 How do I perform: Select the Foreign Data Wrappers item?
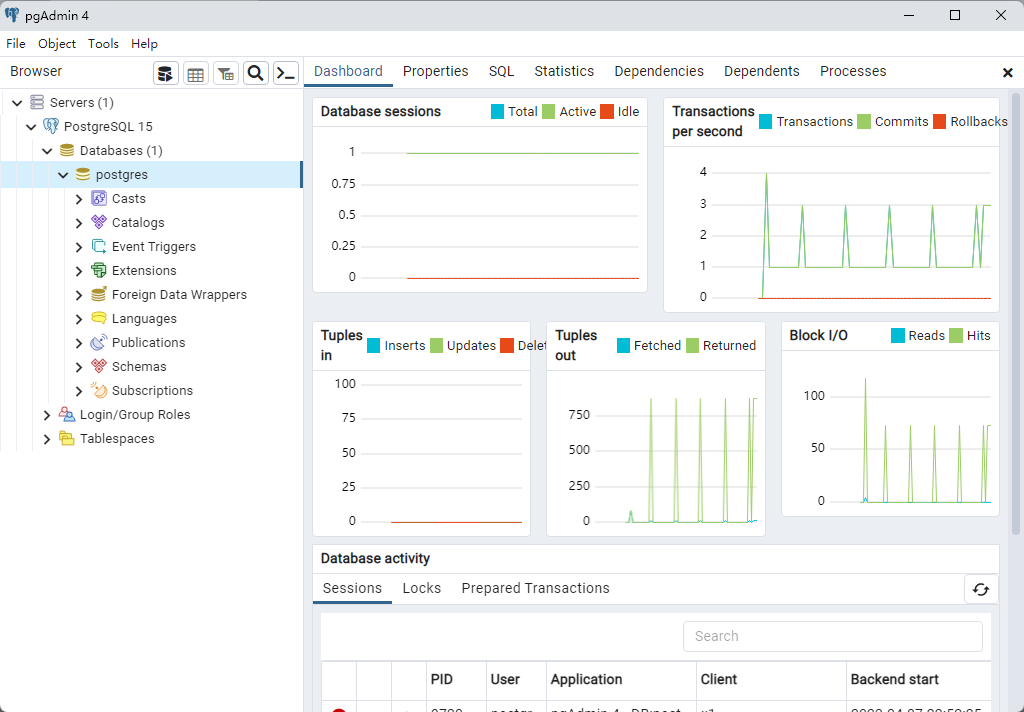pyautogui.click(x=179, y=295)
